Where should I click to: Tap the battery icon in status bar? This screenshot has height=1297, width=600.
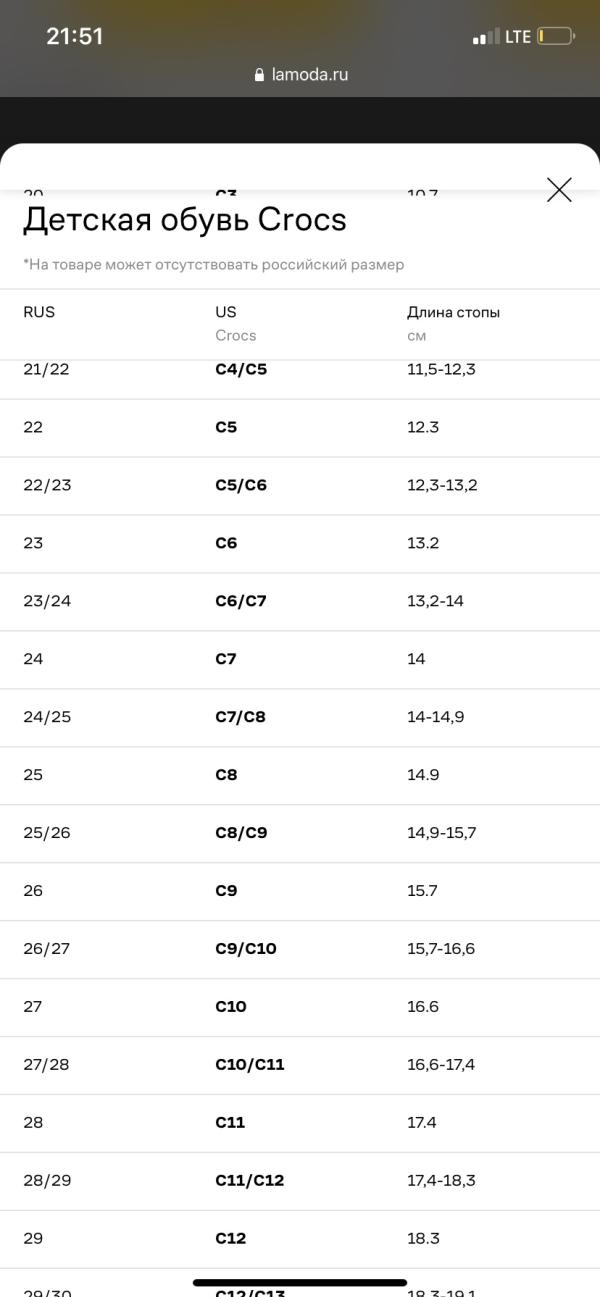click(556, 37)
